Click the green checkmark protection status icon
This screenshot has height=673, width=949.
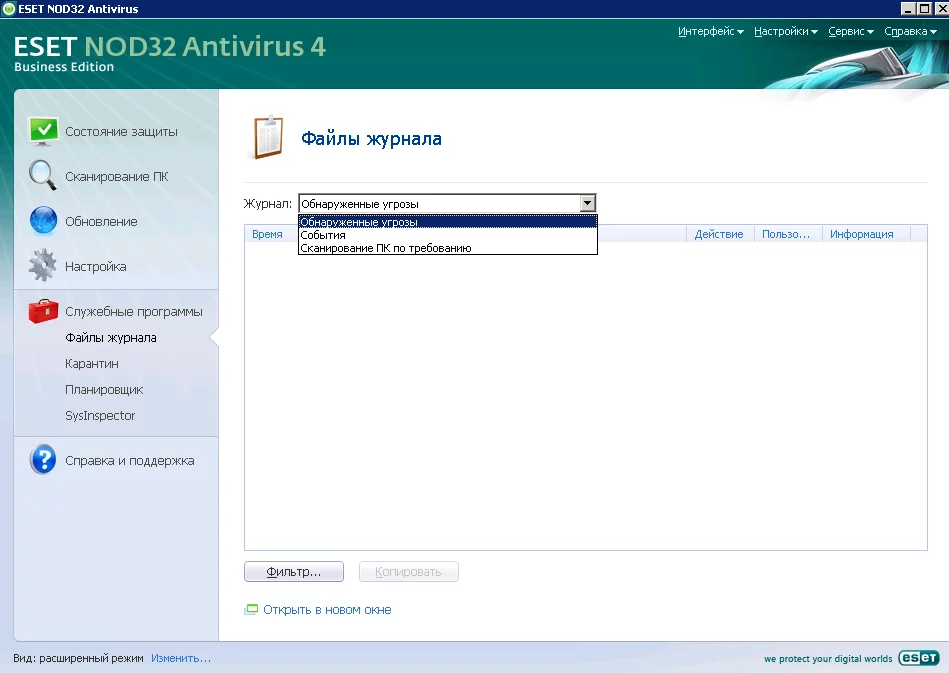click(x=44, y=131)
